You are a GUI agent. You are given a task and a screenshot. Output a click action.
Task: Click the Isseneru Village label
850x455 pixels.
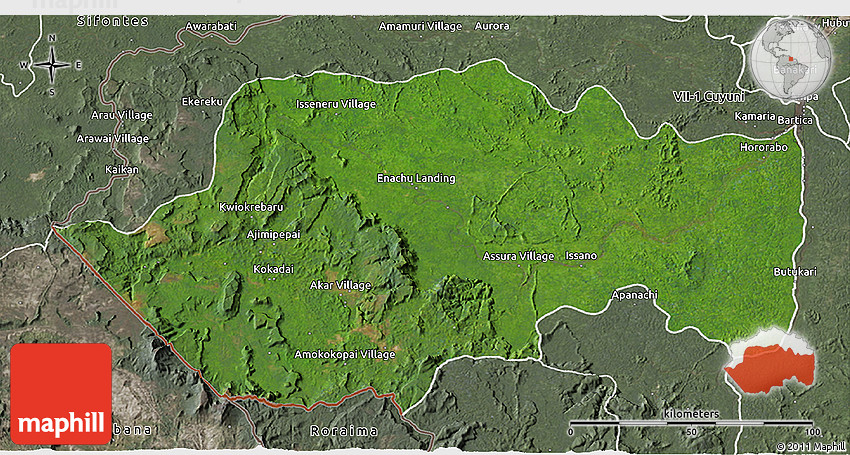336,104
